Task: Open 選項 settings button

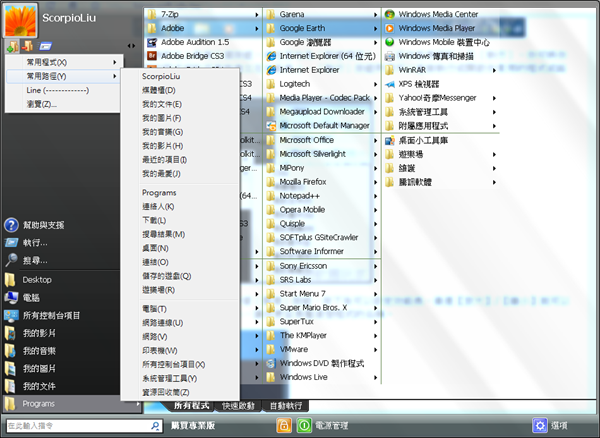Action: pos(550,425)
